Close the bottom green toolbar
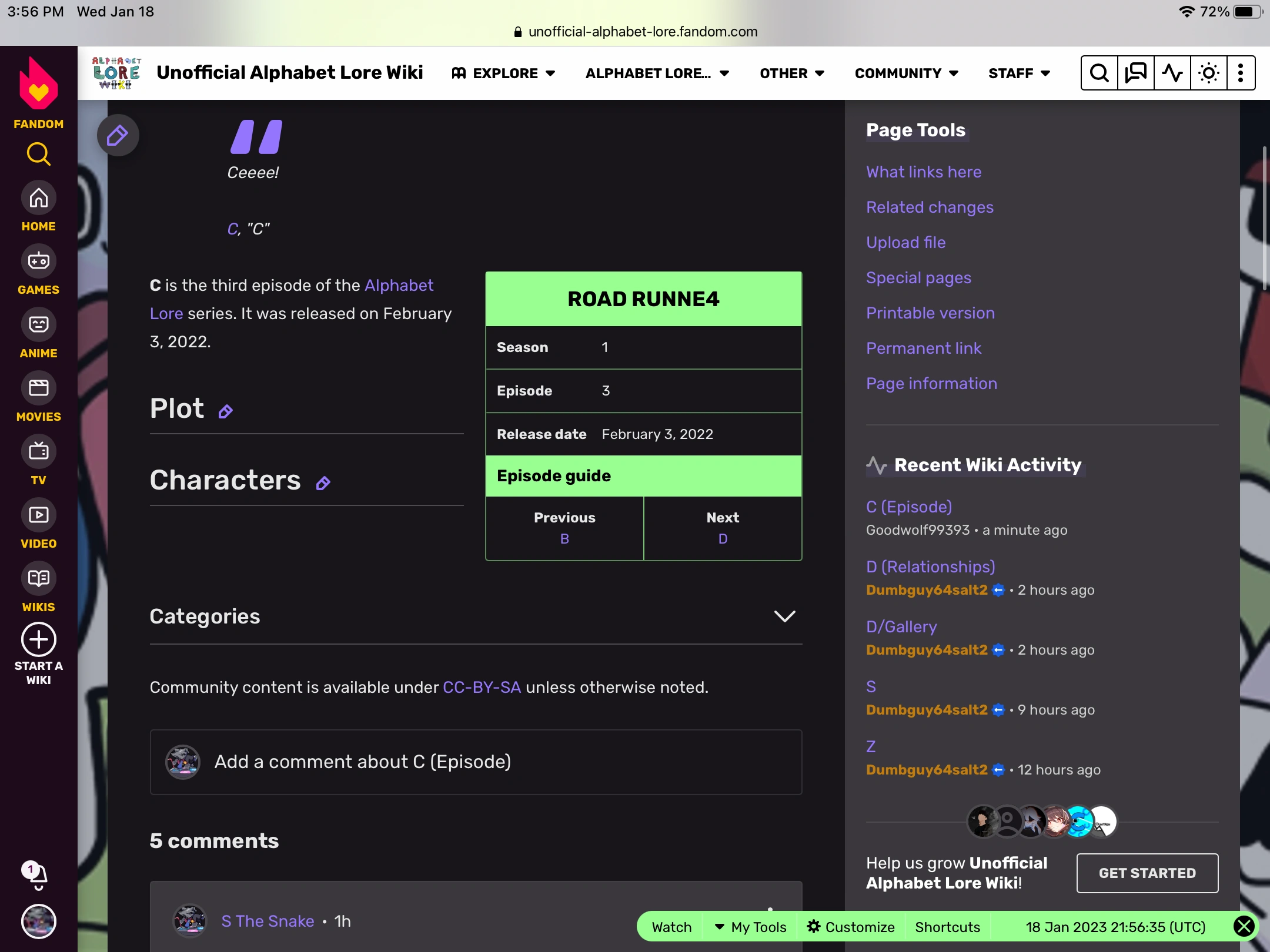The width and height of the screenshot is (1270, 952). 1244,927
